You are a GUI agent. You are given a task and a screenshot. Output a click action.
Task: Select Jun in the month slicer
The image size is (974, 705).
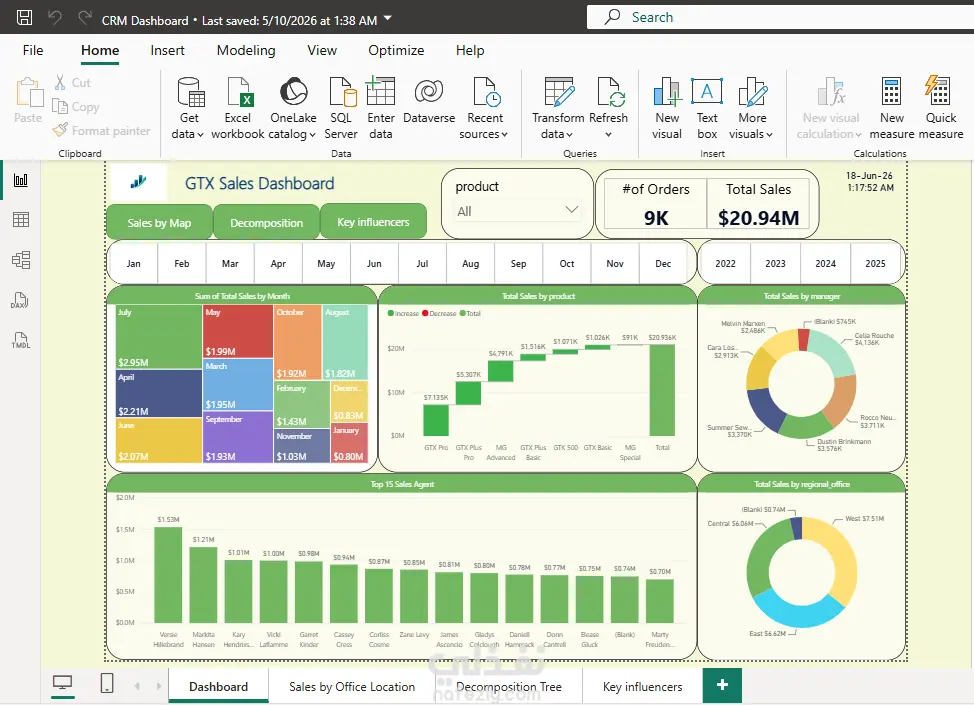[374, 263]
